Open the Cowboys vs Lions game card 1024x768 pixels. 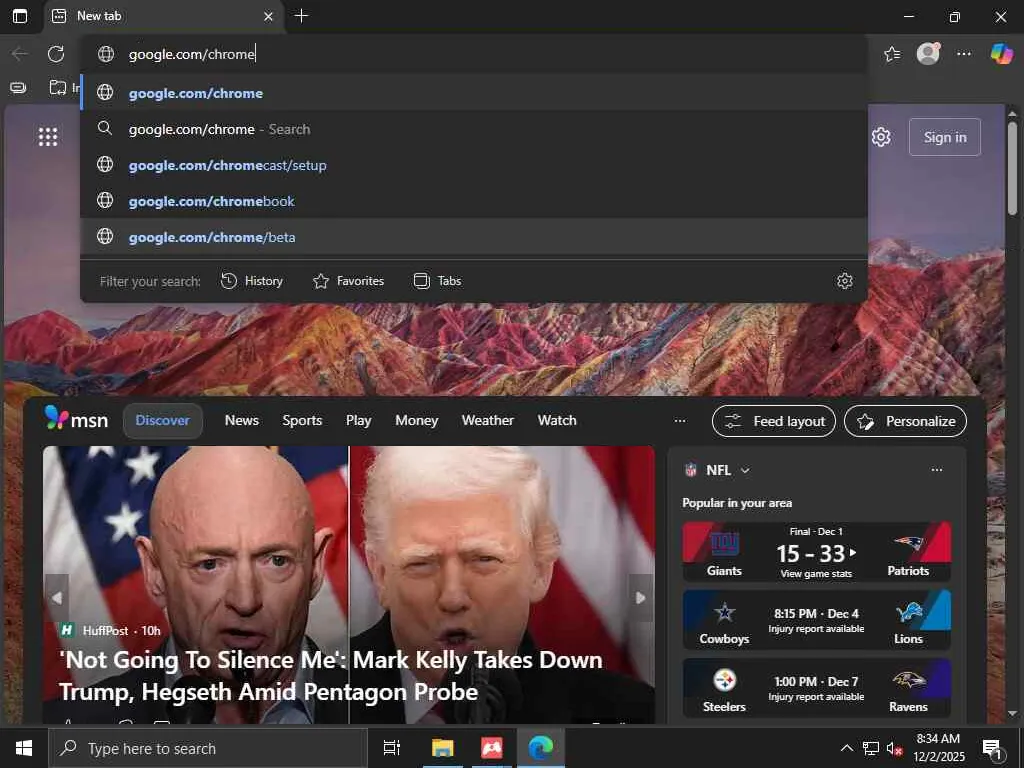coord(816,620)
